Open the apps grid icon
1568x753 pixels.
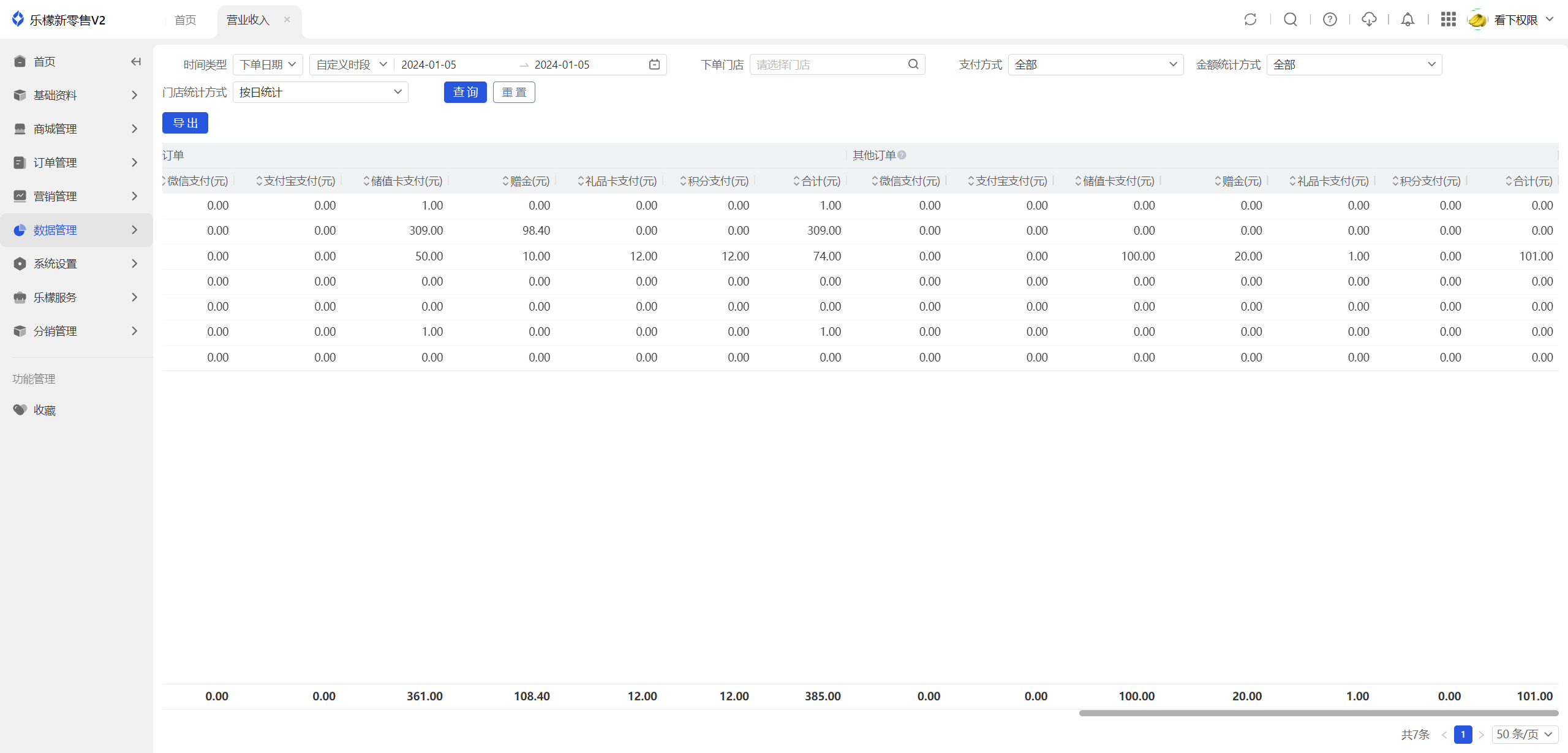[1448, 20]
